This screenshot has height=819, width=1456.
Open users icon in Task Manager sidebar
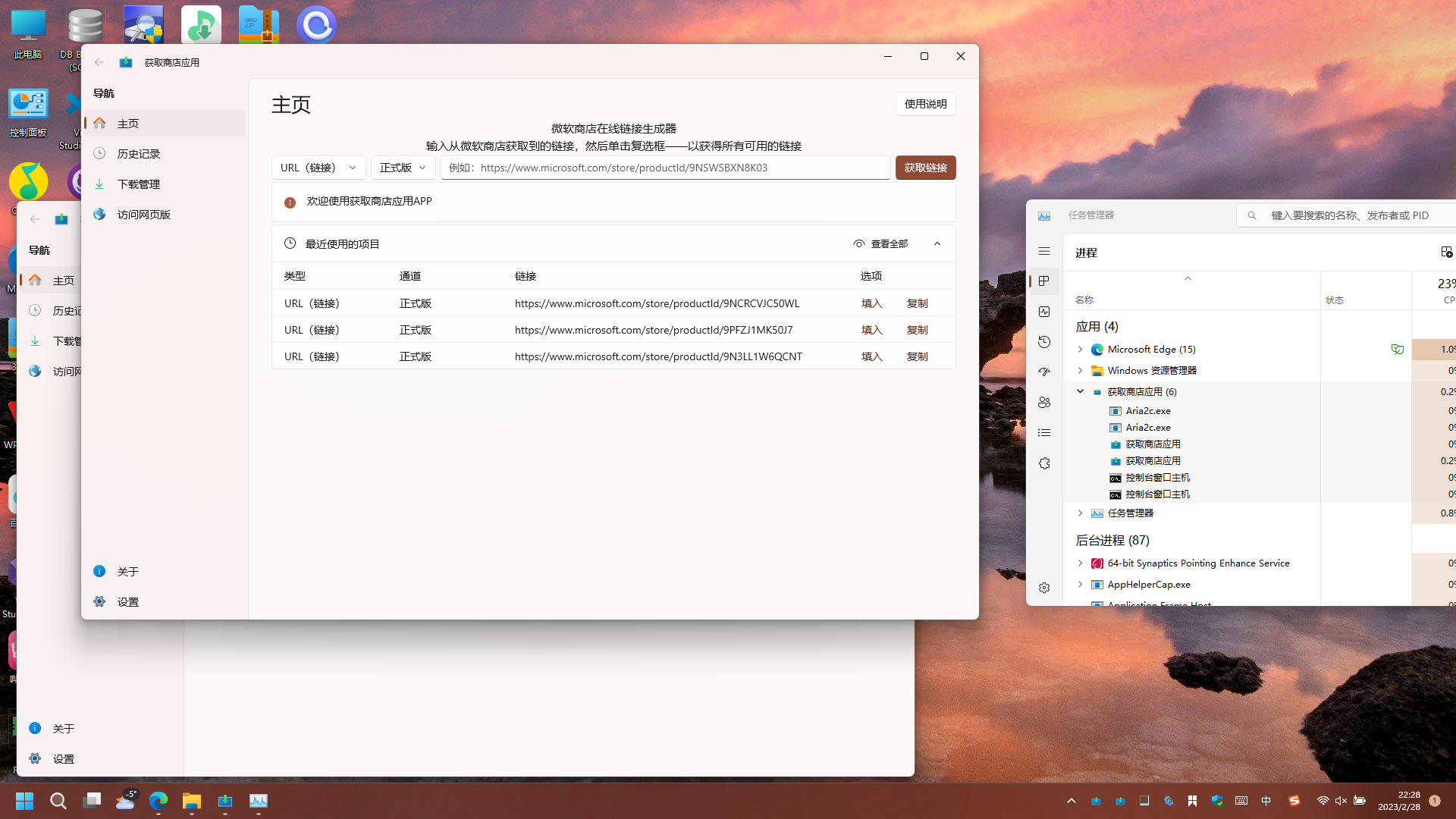pos(1044,403)
